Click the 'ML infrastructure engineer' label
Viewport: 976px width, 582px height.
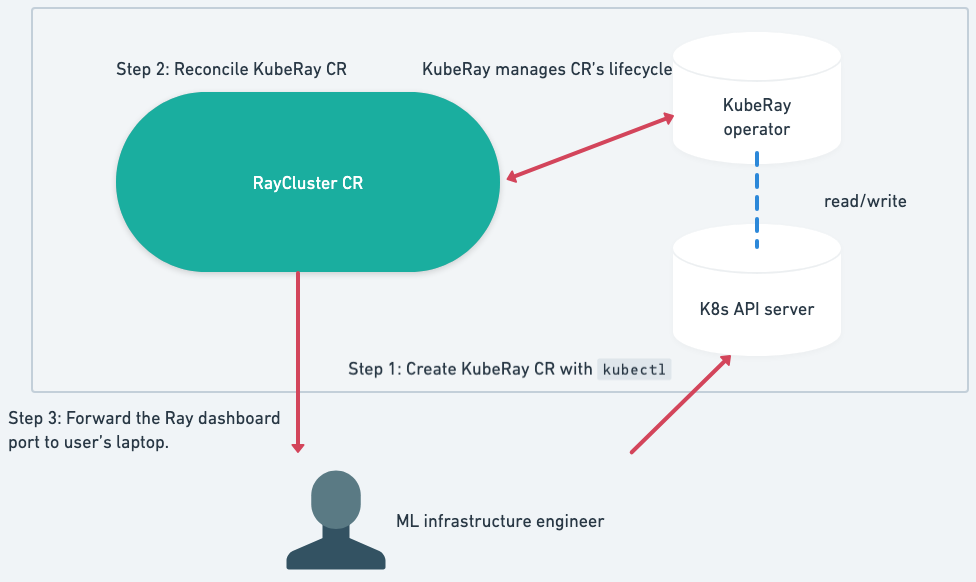(x=500, y=521)
